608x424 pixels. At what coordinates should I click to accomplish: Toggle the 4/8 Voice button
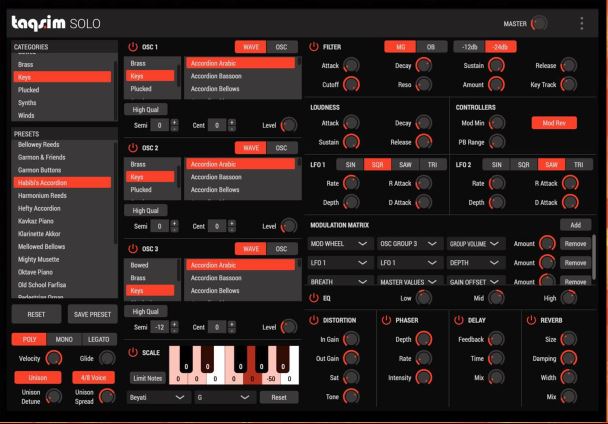pyautogui.click(x=93, y=377)
